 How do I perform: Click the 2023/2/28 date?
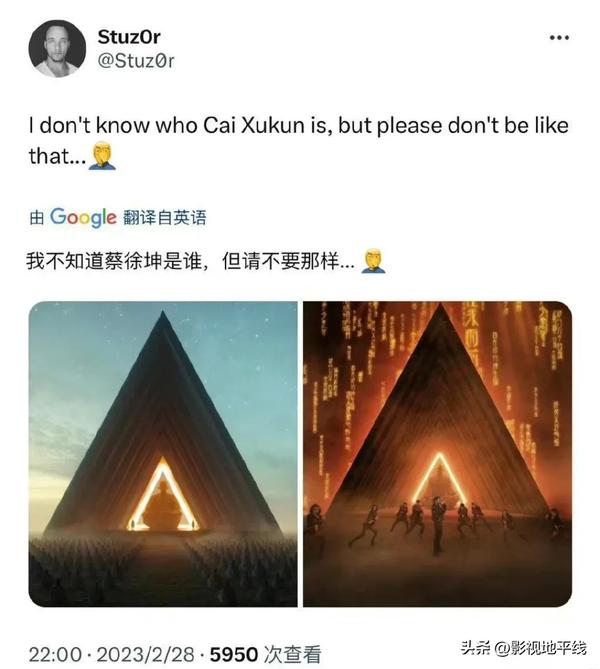tap(145, 654)
